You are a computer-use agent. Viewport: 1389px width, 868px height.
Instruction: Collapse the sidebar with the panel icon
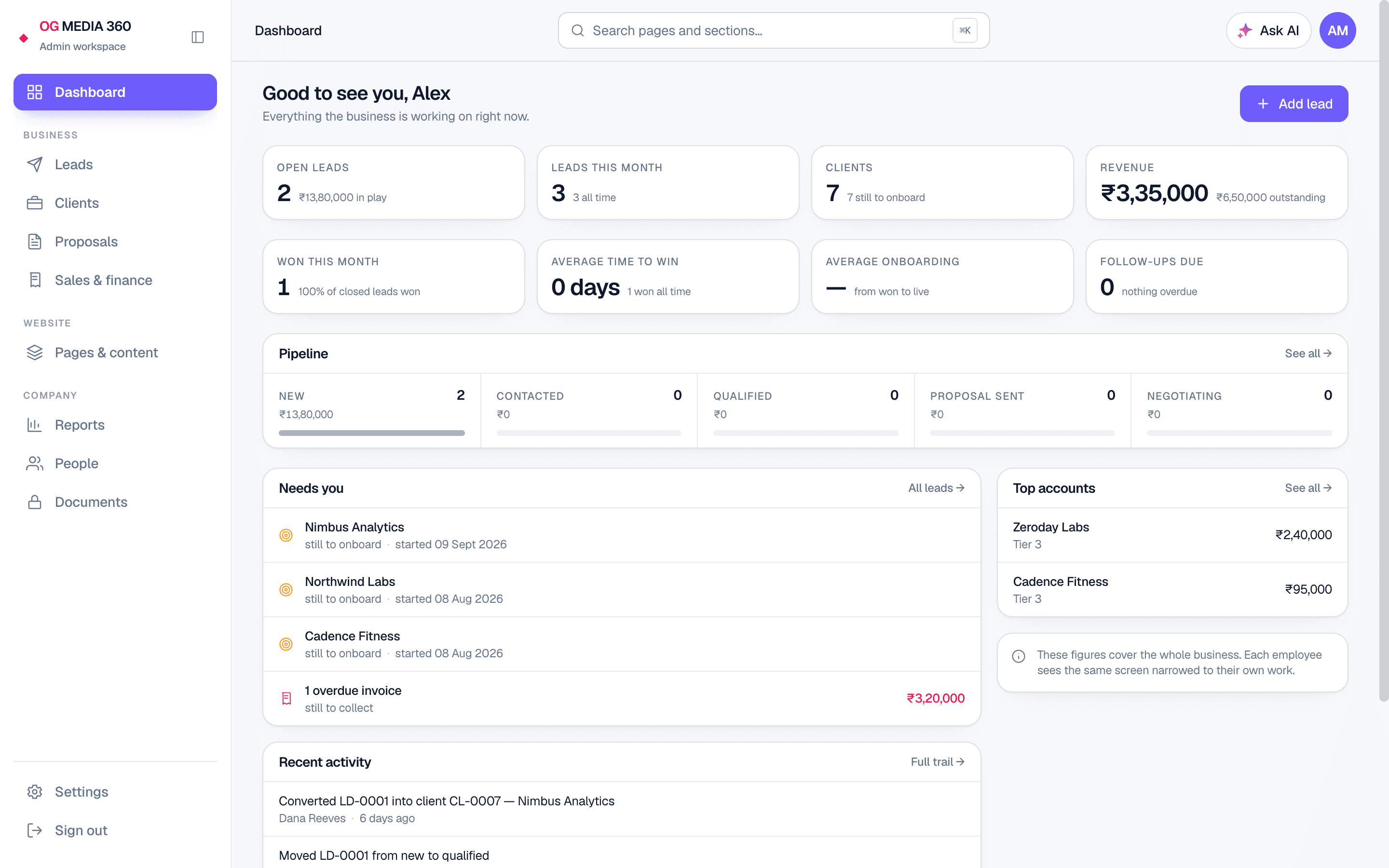click(x=197, y=37)
